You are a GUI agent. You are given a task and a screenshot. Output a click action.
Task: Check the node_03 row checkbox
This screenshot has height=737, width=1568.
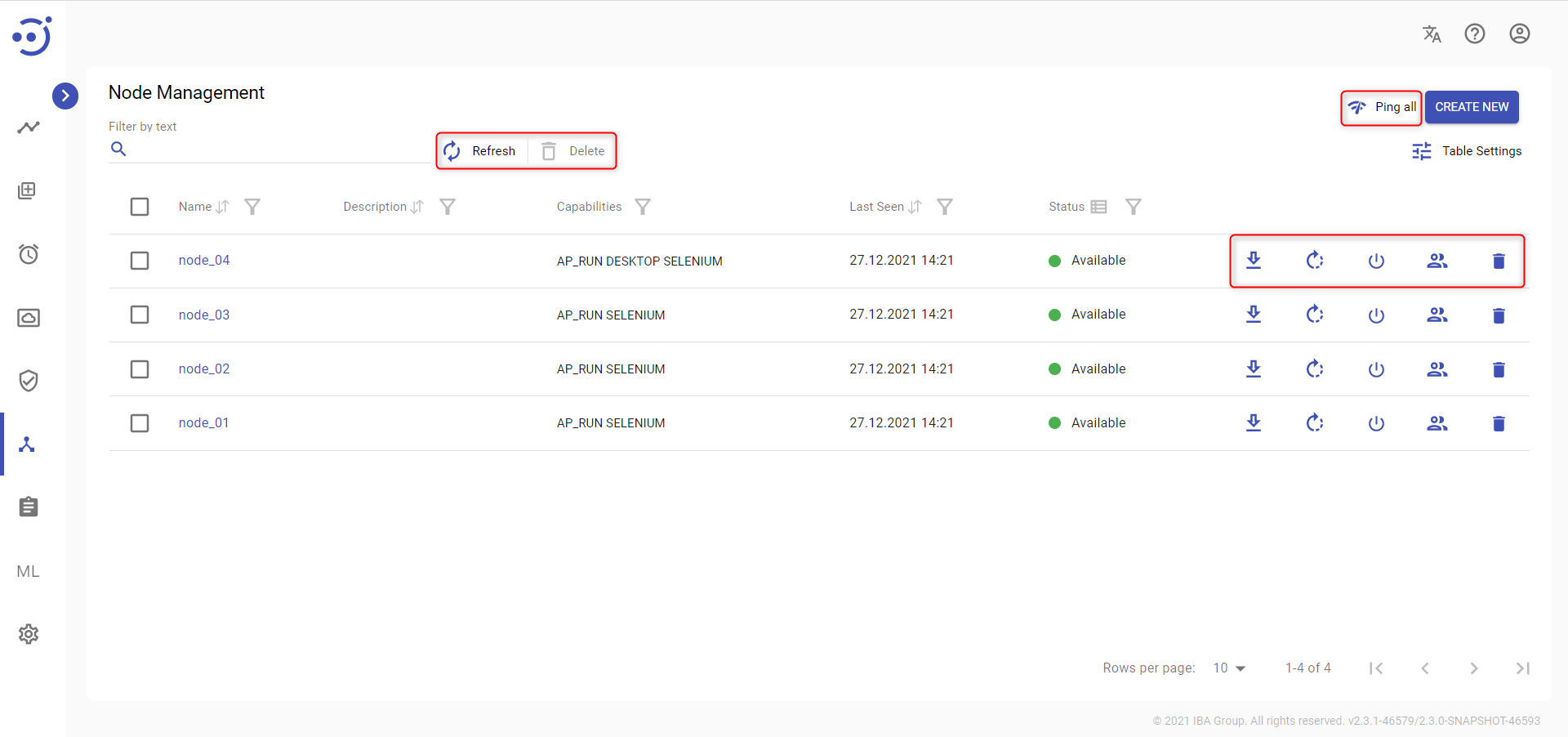pos(140,315)
